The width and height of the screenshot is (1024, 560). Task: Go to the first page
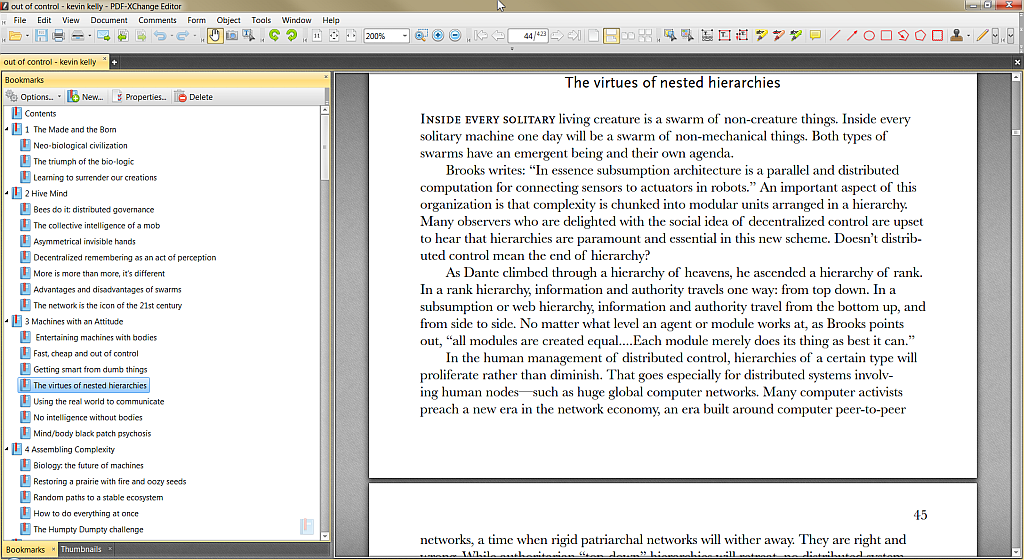[481, 36]
